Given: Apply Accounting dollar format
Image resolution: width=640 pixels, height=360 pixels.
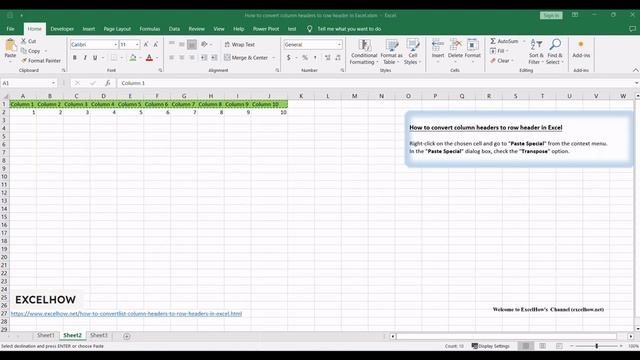Looking at the screenshot, I should [x=289, y=58].
